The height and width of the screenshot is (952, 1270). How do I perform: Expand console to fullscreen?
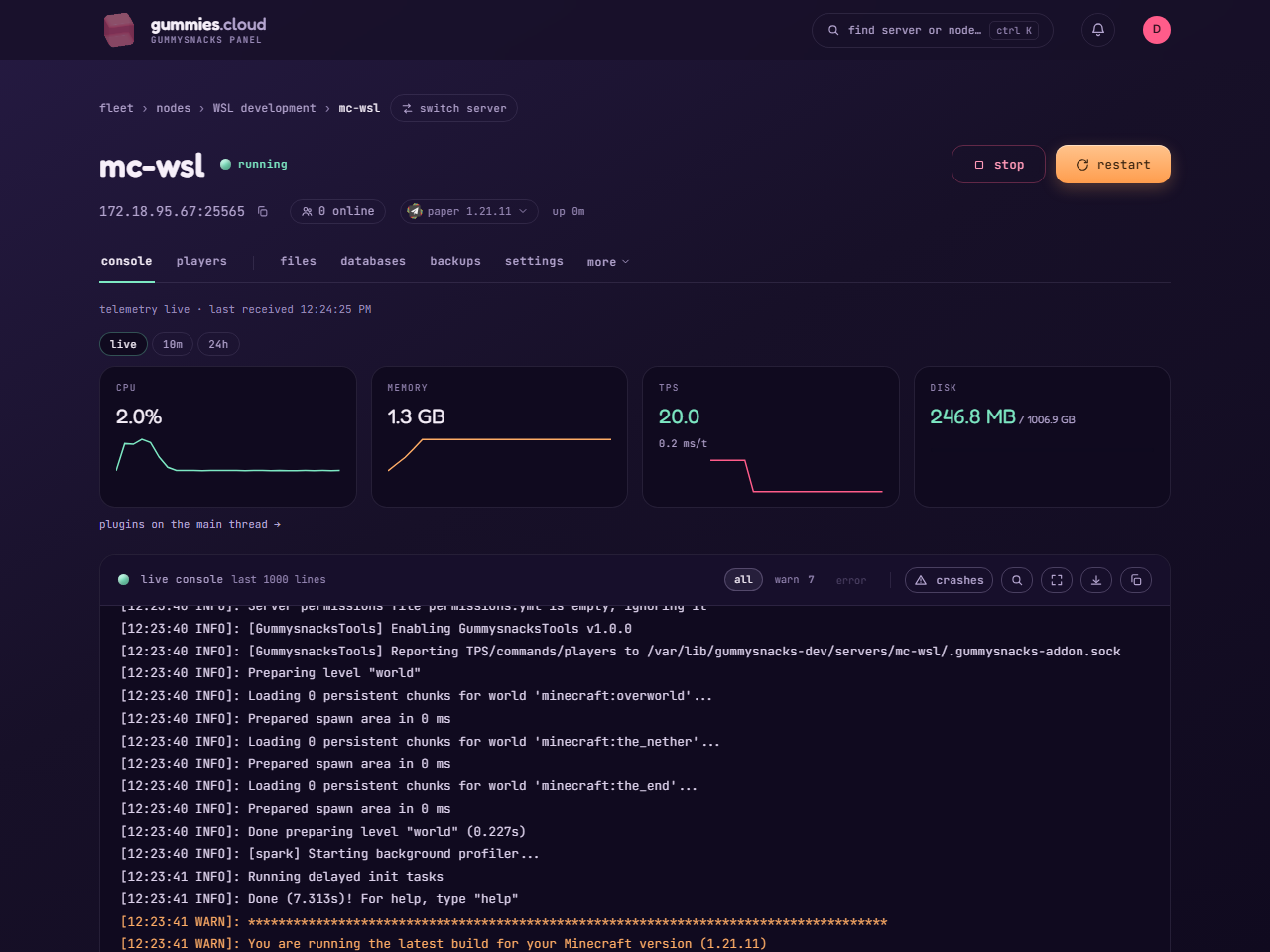tap(1057, 580)
